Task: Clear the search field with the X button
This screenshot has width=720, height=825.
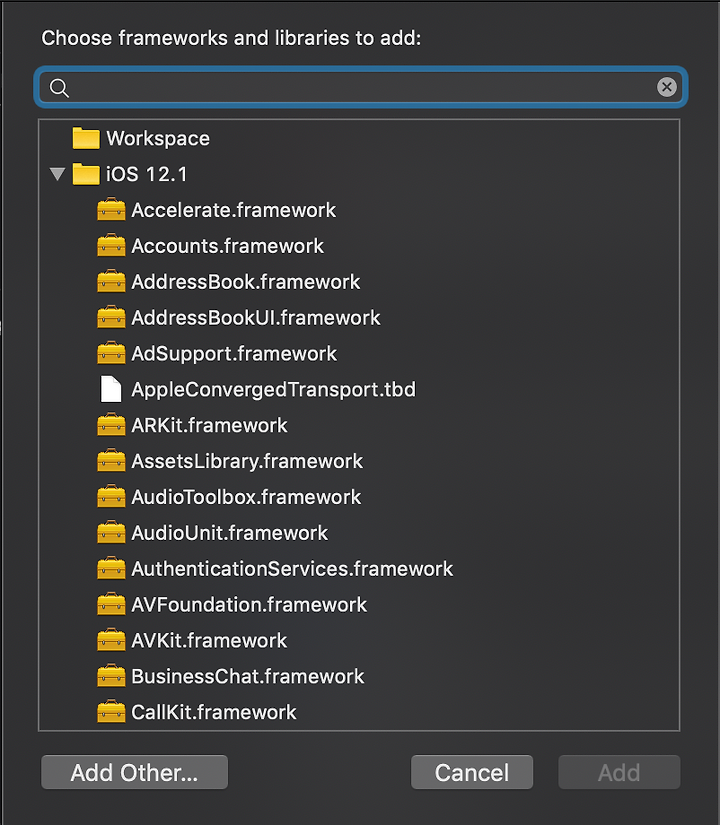Action: coord(666,87)
